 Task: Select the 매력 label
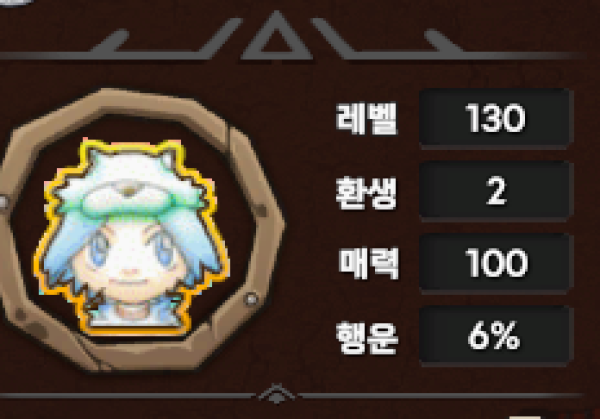pos(369,263)
